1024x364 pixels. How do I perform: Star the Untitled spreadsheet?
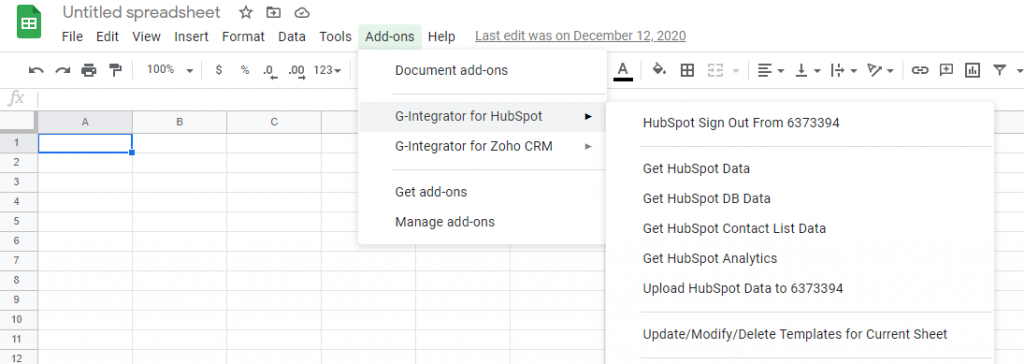coord(246,12)
